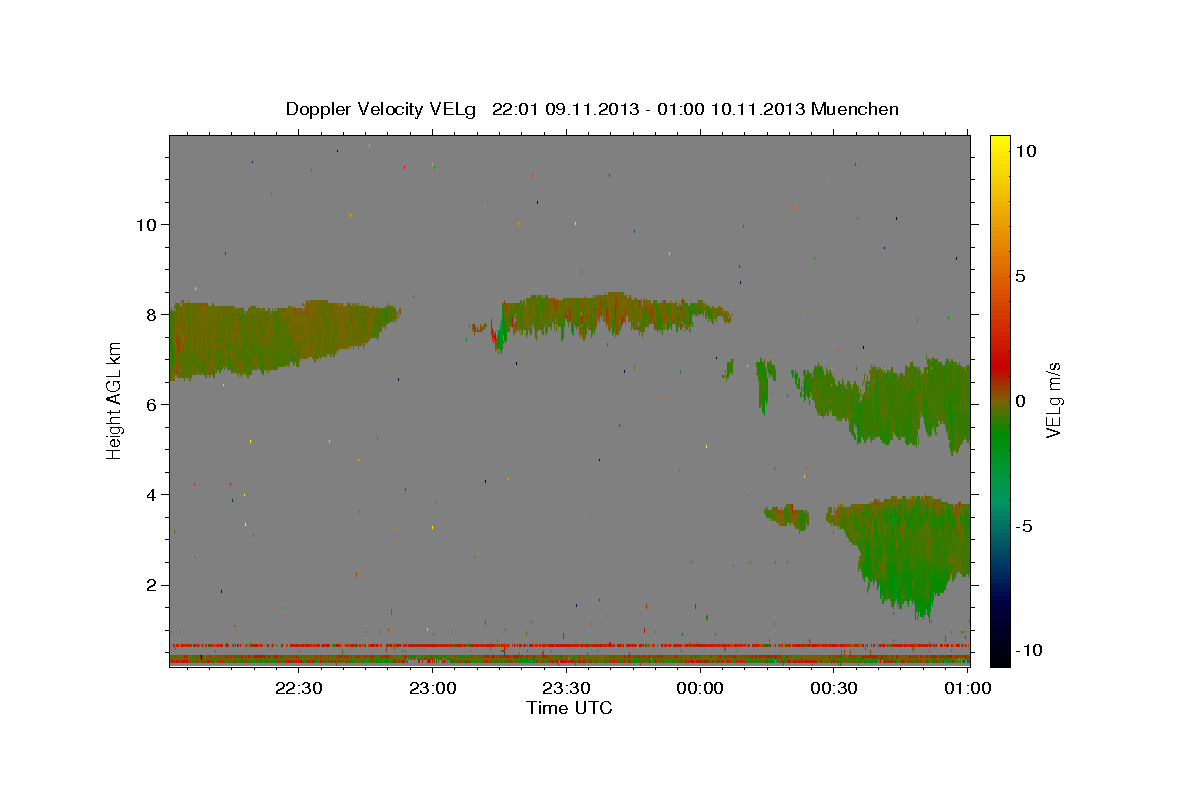
Task: Click the colorbar label '0'
Action: 1020,401
